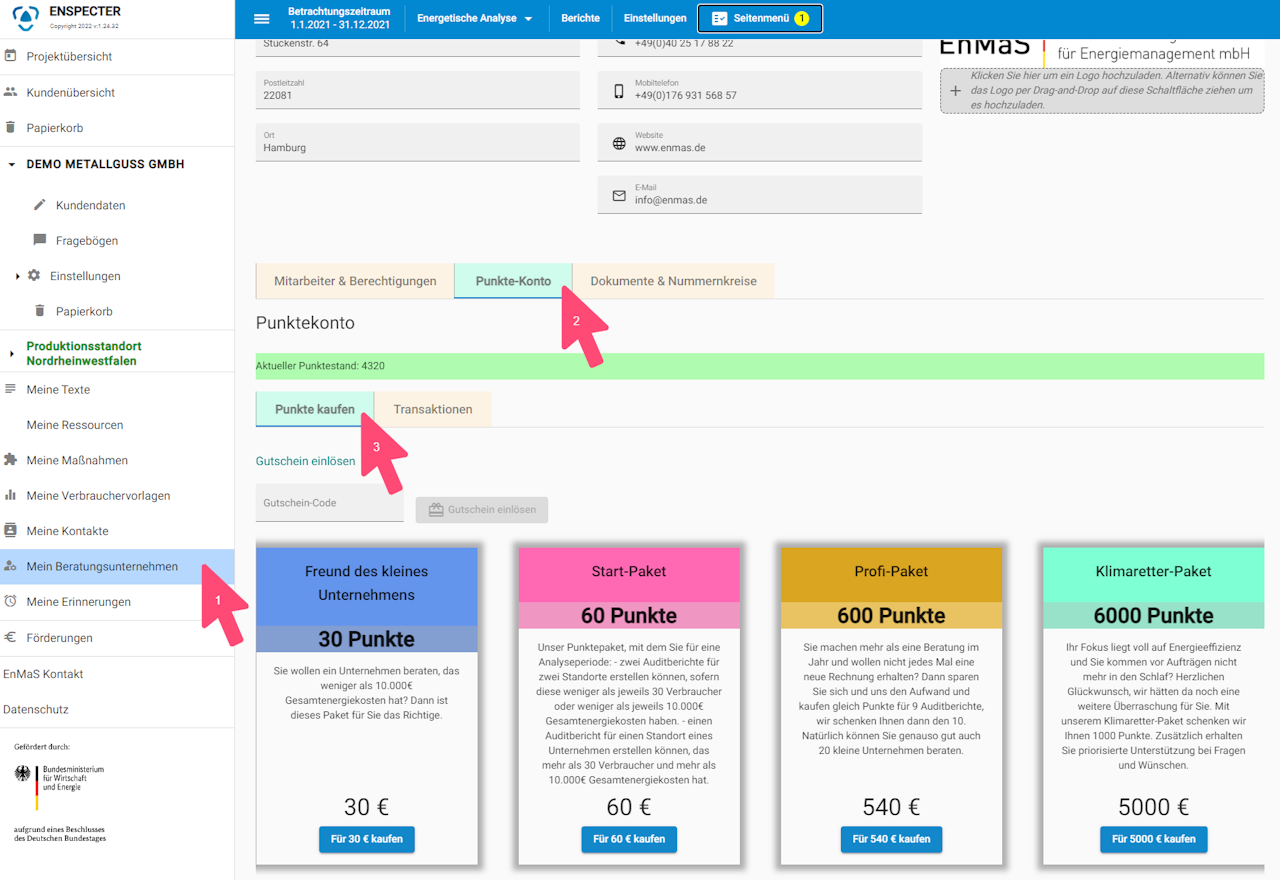The image size is (1280, 880).
Task: Open the Papierkorb trash under Demo Metallguss
Action: point(40,311)
